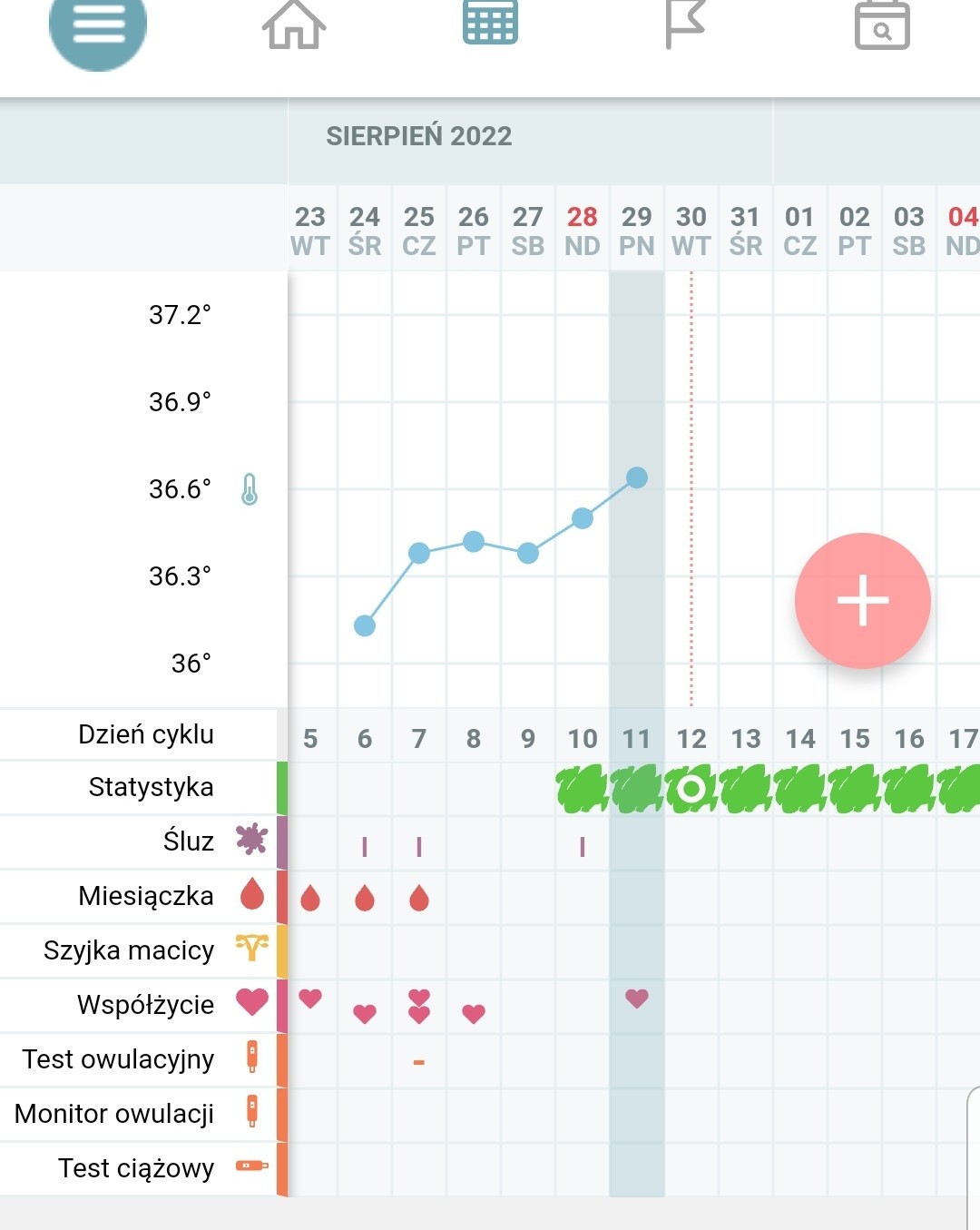The image size is (980, 1230).
Task: Go to the home screen
Action: tap(294, 25)
